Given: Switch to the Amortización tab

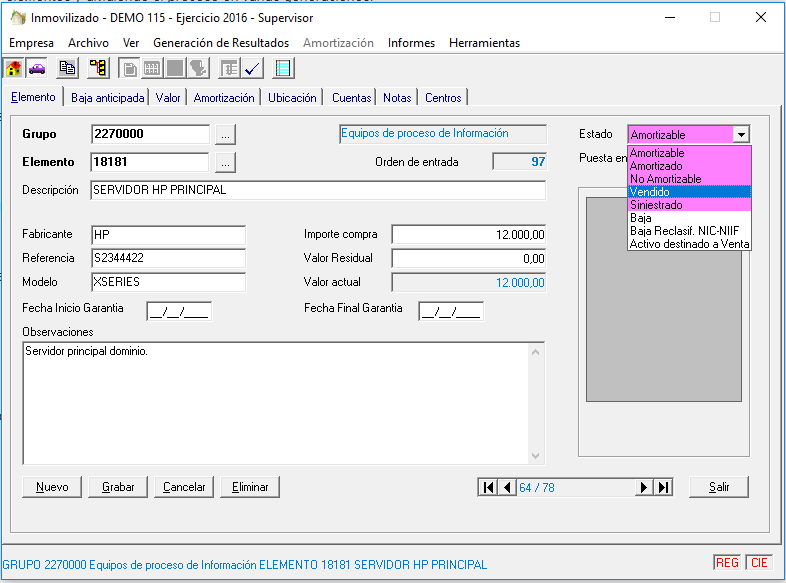Looking at the screenshot, I should click(224, 98).
